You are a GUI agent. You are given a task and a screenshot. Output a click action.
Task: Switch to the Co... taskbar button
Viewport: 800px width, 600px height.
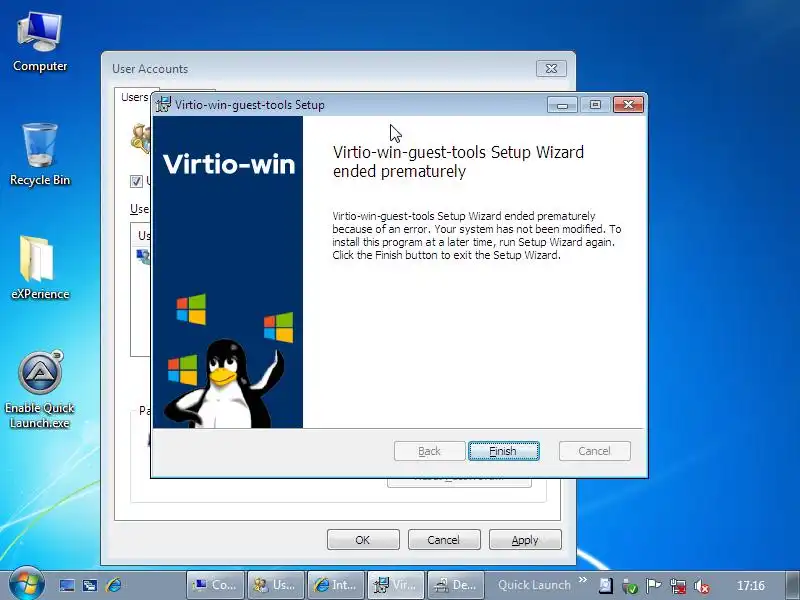pos(216,585)
